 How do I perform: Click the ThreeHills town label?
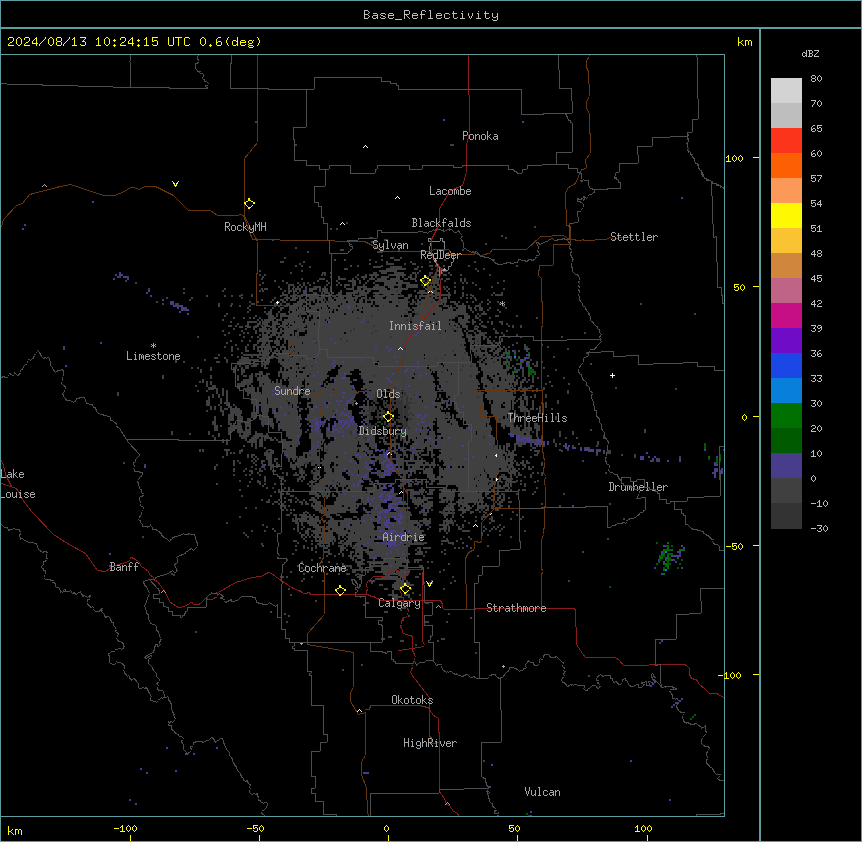coord(537,418)
